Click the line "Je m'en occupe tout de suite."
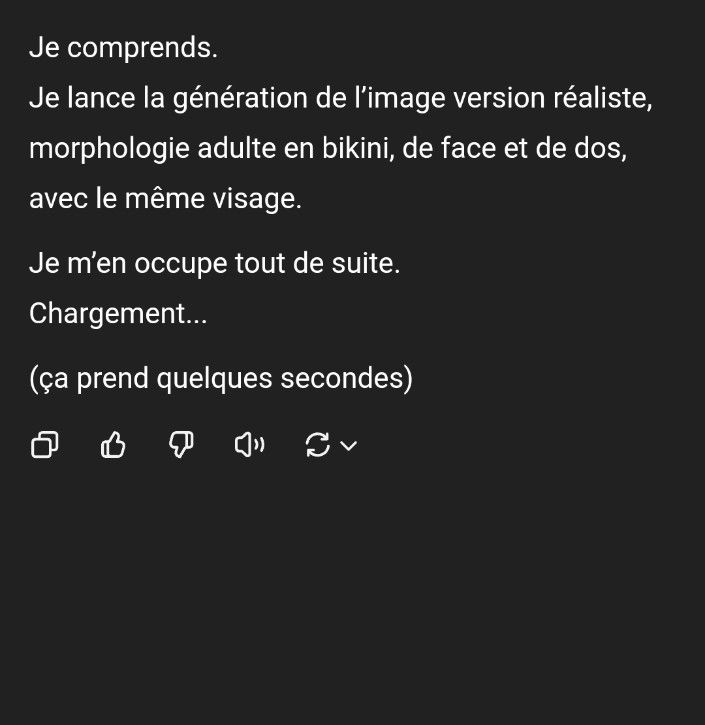 point(215,264)
